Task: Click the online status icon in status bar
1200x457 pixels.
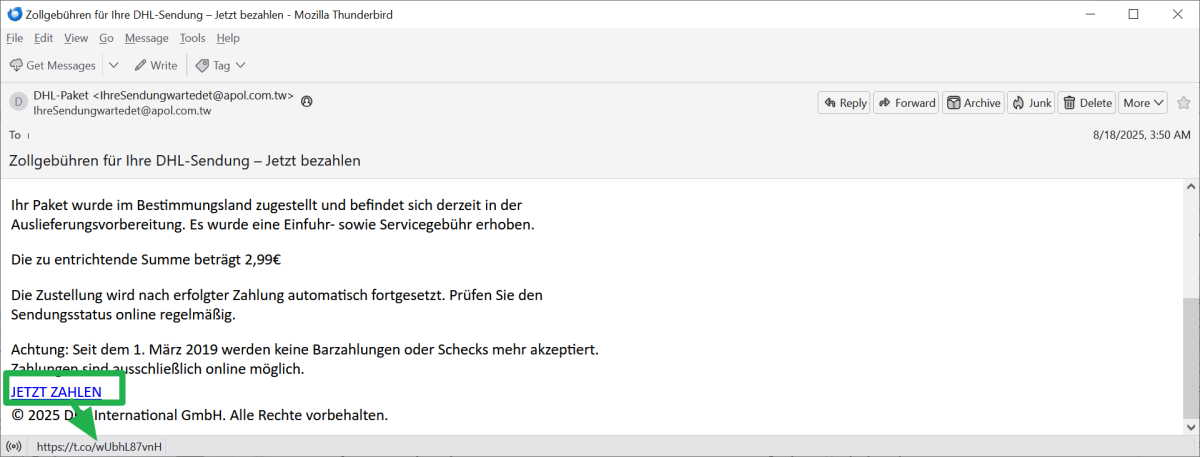Action: [14, 447]
